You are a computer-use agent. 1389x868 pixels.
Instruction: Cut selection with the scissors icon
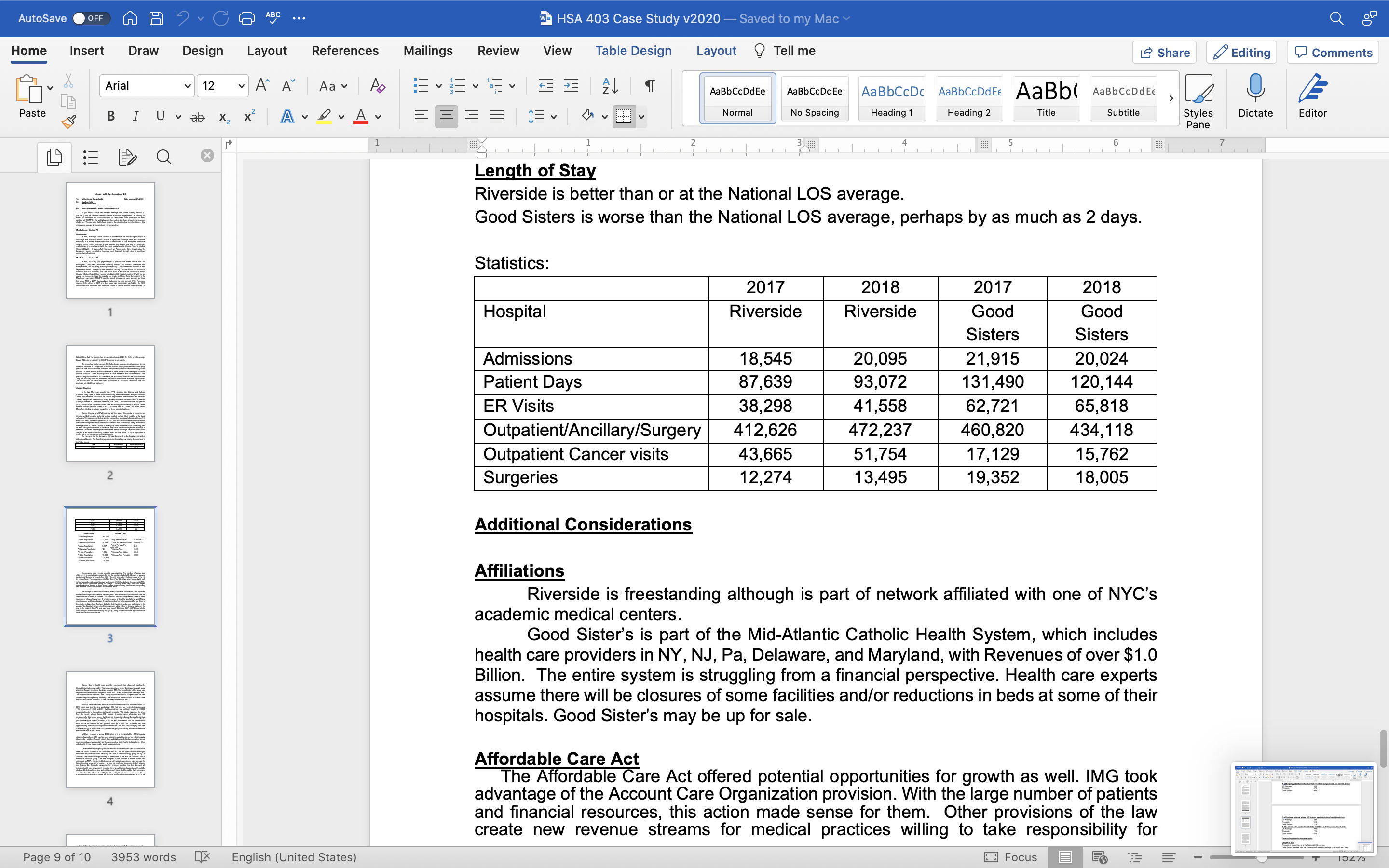[x=68, y=81]
